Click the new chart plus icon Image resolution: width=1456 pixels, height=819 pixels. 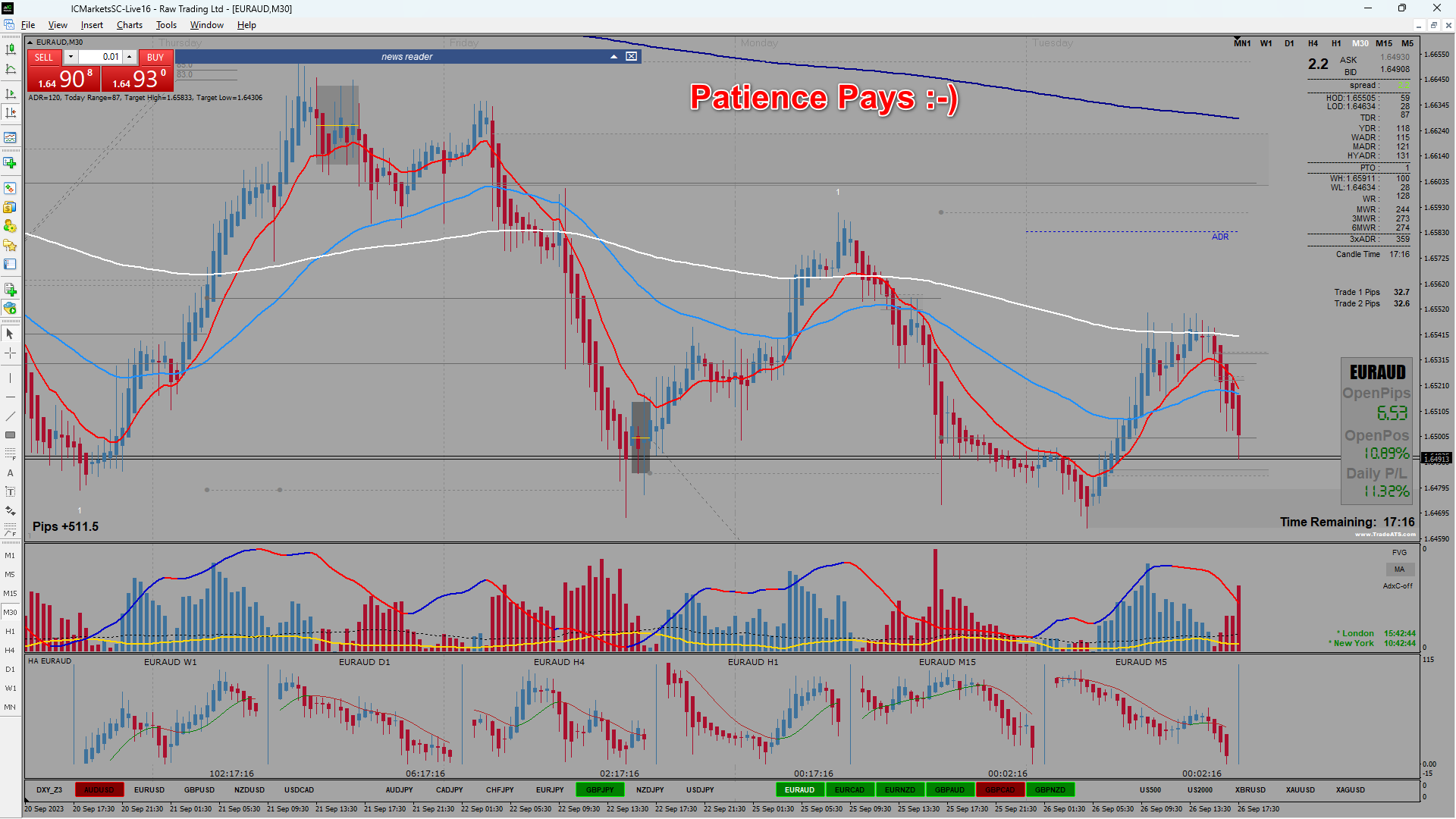pyautogui.click(x=10, y=163)
